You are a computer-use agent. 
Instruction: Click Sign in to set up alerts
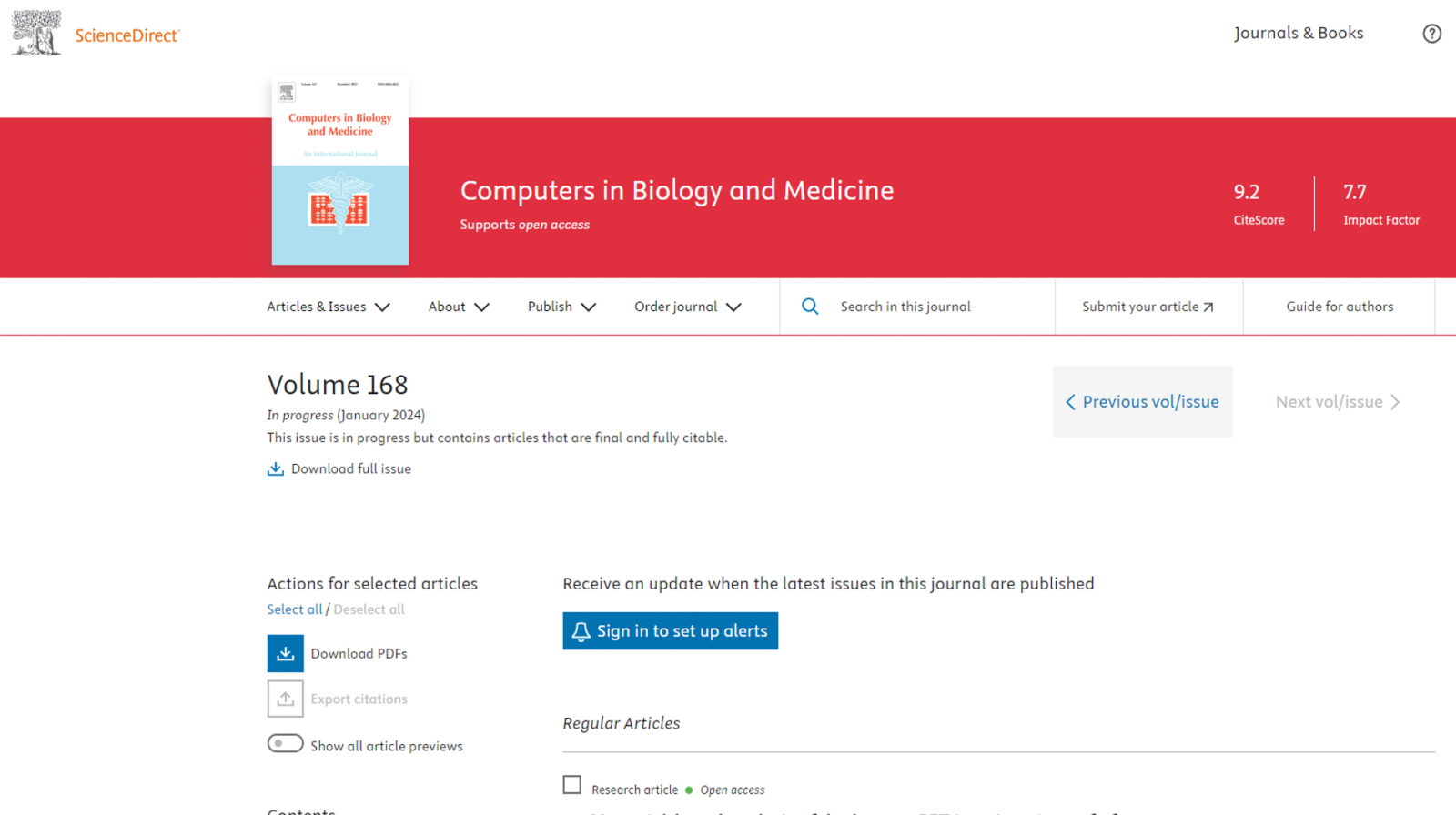coord(670,630)
